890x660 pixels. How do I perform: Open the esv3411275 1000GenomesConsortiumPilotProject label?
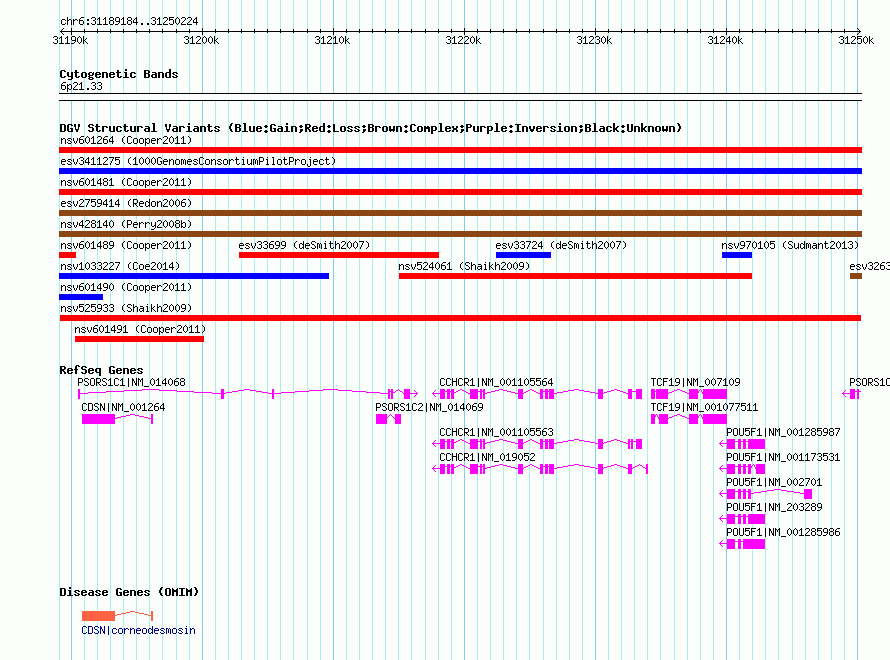(198, 161)
